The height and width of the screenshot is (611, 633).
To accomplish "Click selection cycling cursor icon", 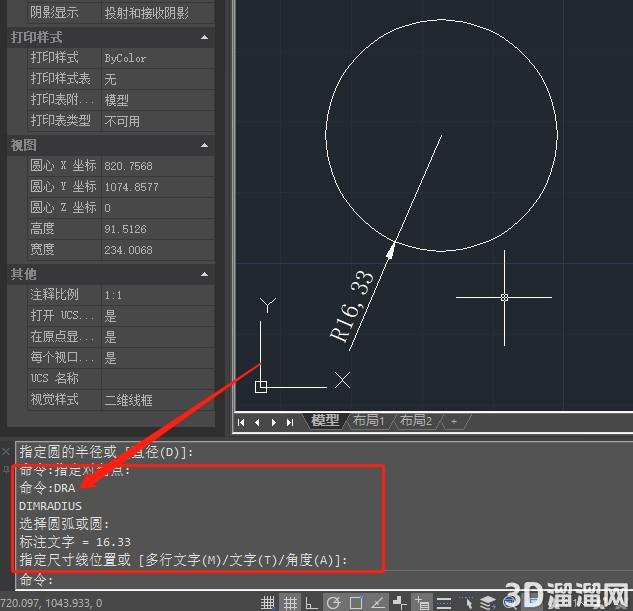I will pyautogui.click(x=467, y=603).
